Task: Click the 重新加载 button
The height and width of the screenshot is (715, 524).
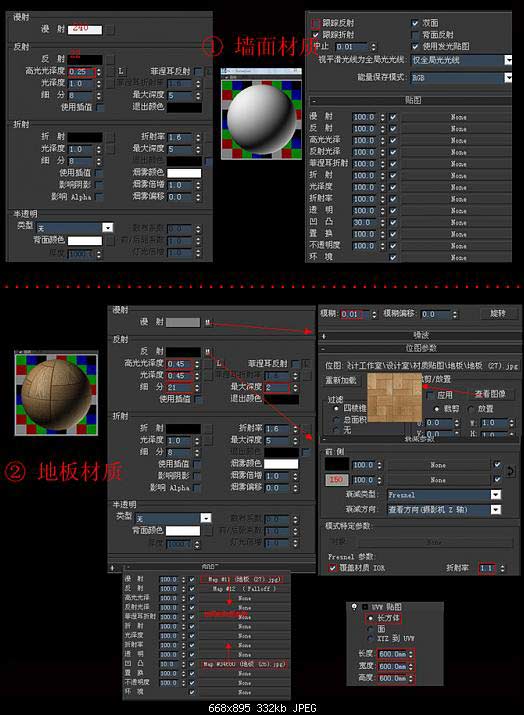Action: [341, 380]
